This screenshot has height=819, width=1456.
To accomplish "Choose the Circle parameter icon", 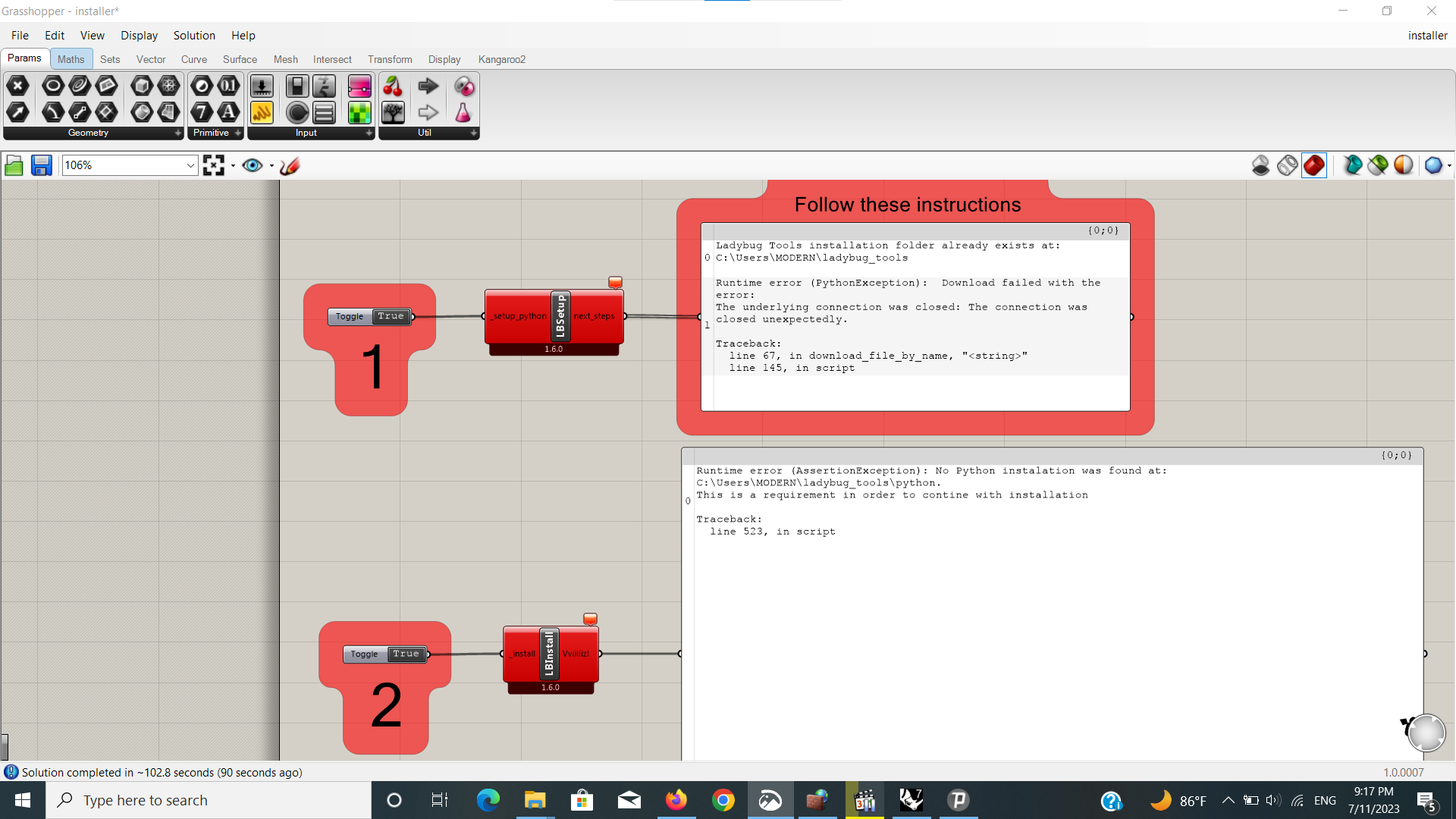I will [52, 86].
